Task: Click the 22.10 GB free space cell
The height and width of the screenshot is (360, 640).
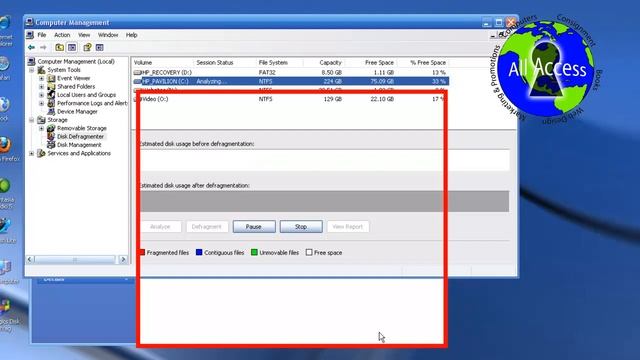Action: [x=382, y=99]
